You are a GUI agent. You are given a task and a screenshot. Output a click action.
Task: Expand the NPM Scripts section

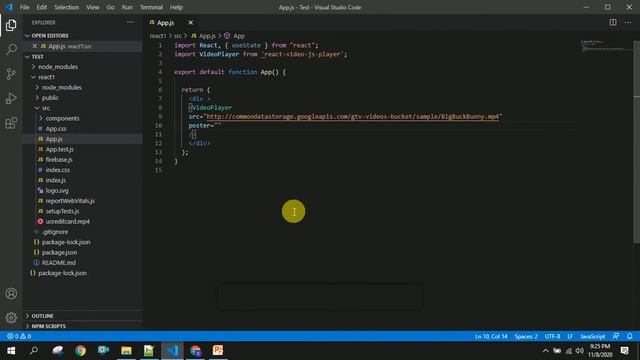pyautogui.click(x=48, y=326)
